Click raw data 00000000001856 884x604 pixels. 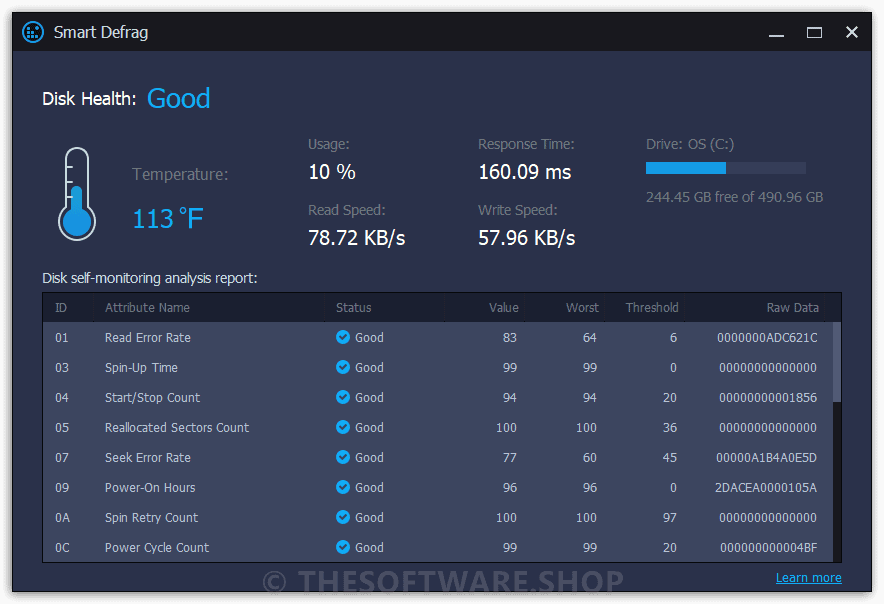[x=768, y=398]
